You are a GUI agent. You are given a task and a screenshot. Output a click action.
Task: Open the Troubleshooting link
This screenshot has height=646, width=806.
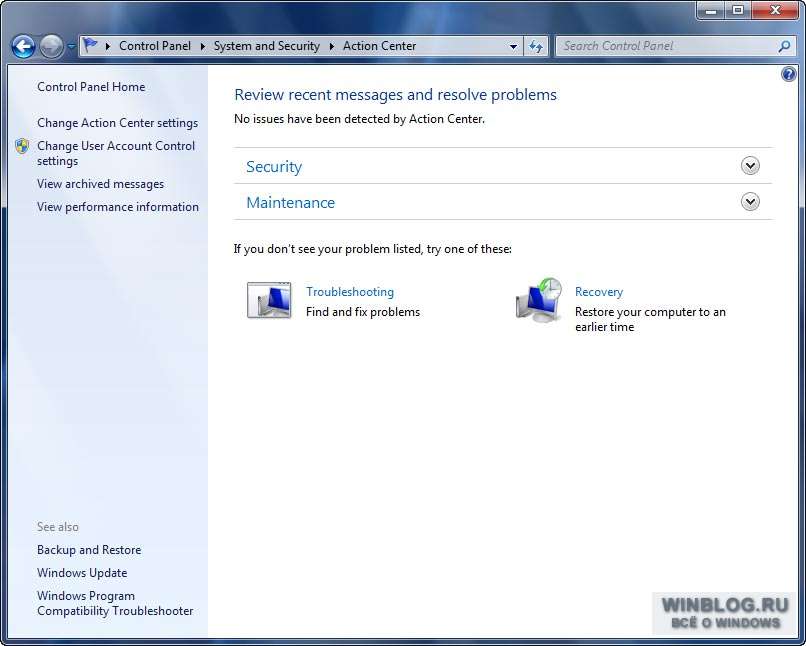pos(350,291)
